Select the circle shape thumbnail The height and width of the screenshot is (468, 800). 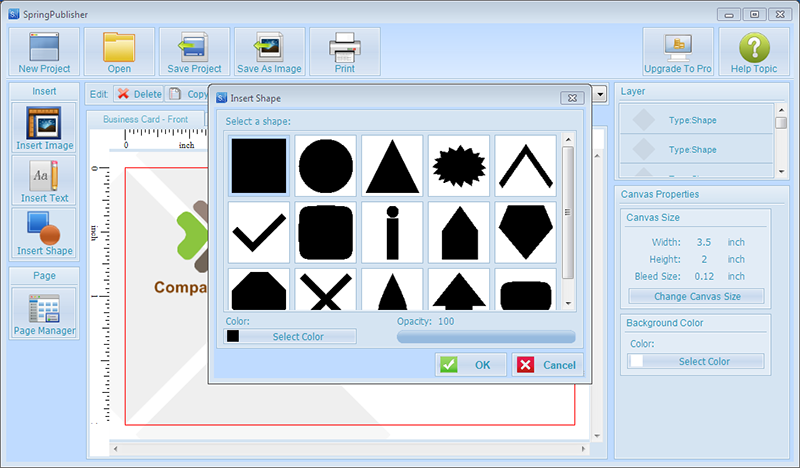(326, 165)
